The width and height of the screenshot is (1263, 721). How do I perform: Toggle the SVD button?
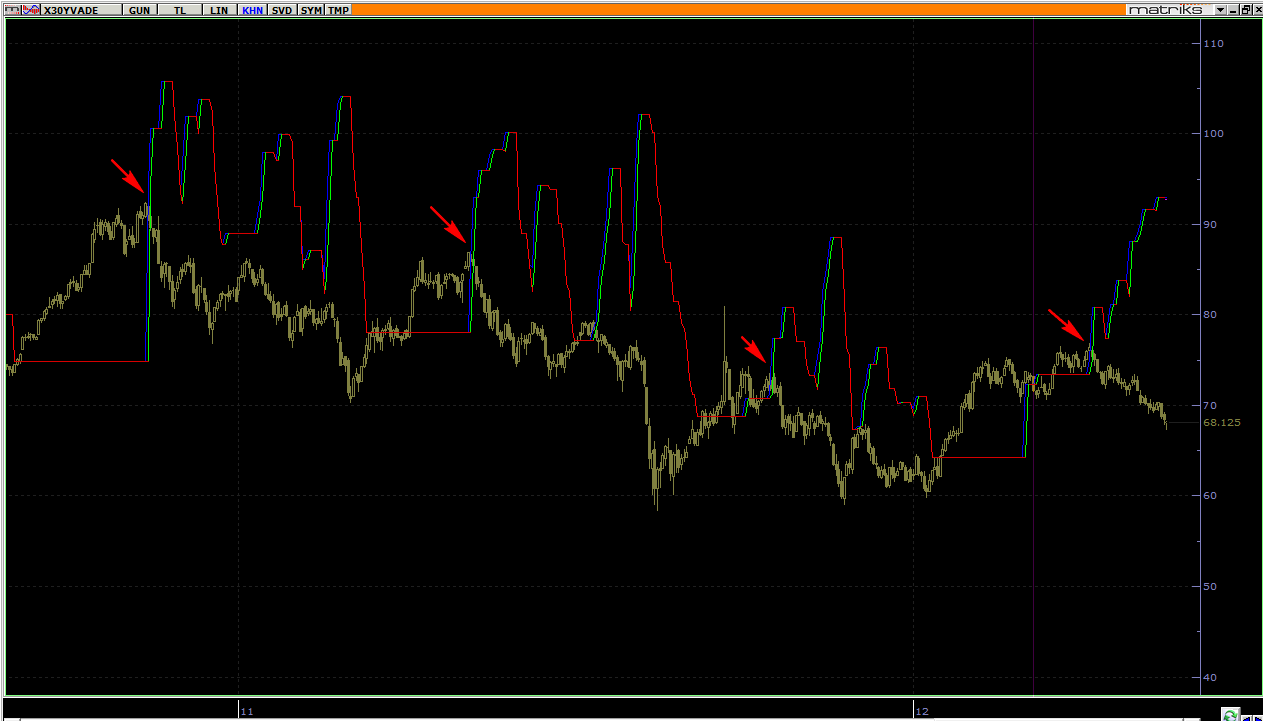pyautogui.click(x=282, y=10)
